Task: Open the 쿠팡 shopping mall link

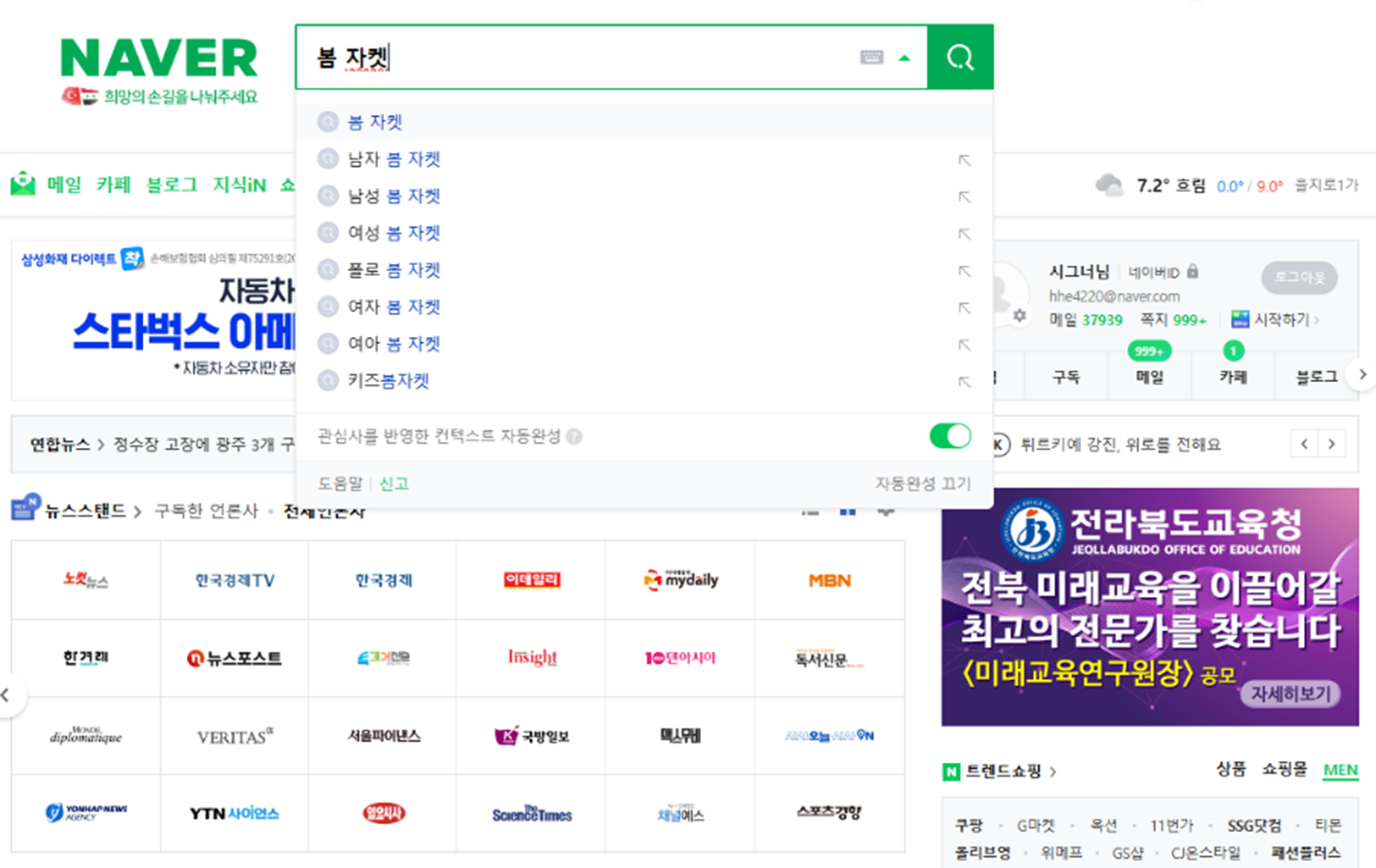Action: [x=969, y=825]
